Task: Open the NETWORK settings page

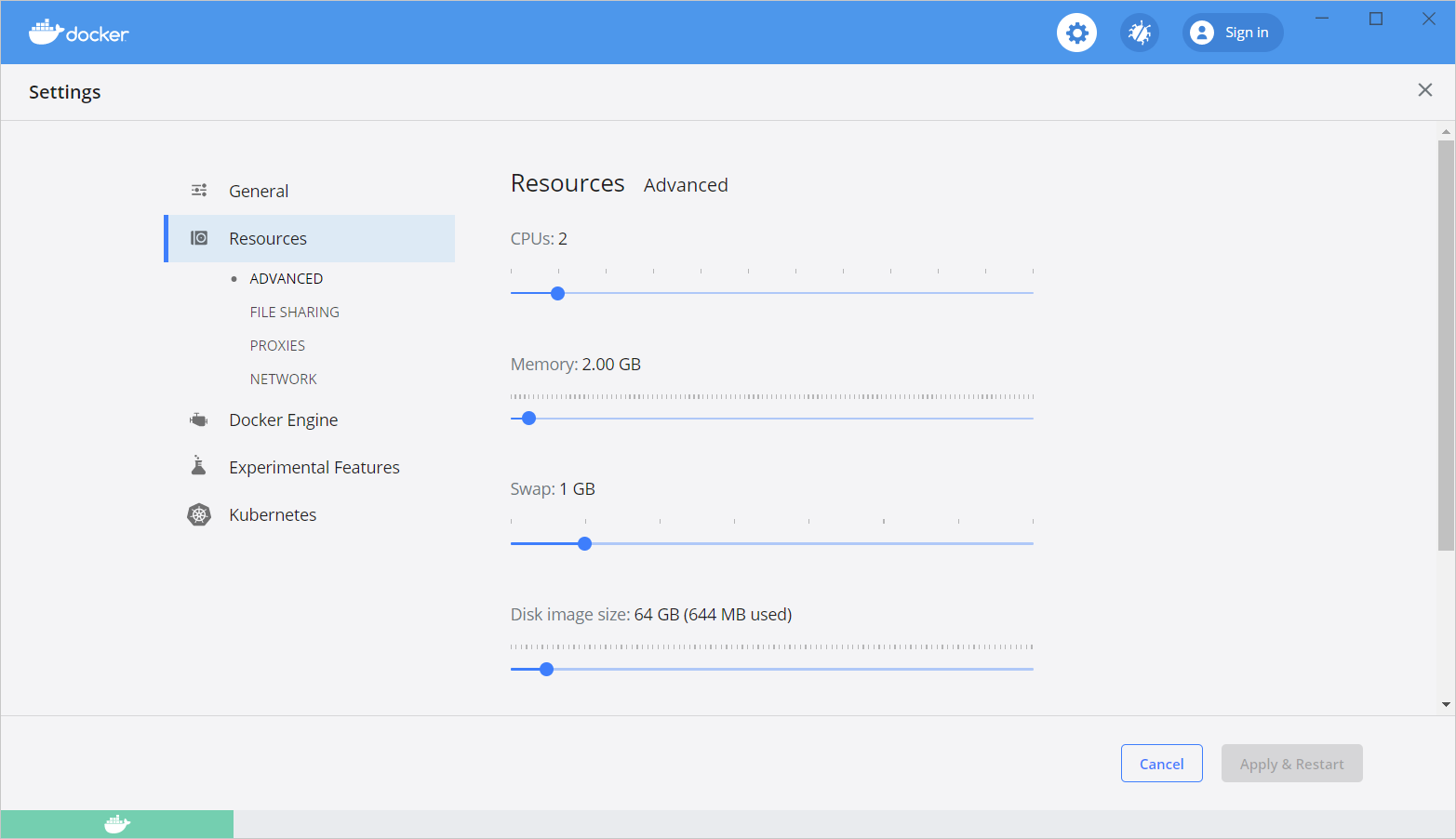Action: [283, 379]
